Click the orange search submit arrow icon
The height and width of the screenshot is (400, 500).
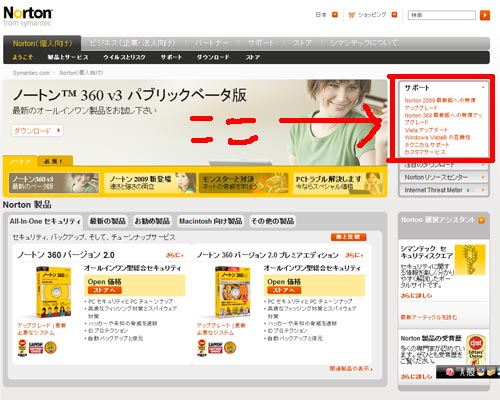(x=485, y=15)
